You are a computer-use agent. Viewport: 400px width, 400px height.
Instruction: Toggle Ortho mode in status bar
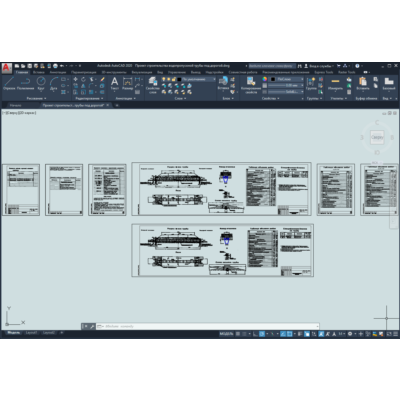point(255,334)
